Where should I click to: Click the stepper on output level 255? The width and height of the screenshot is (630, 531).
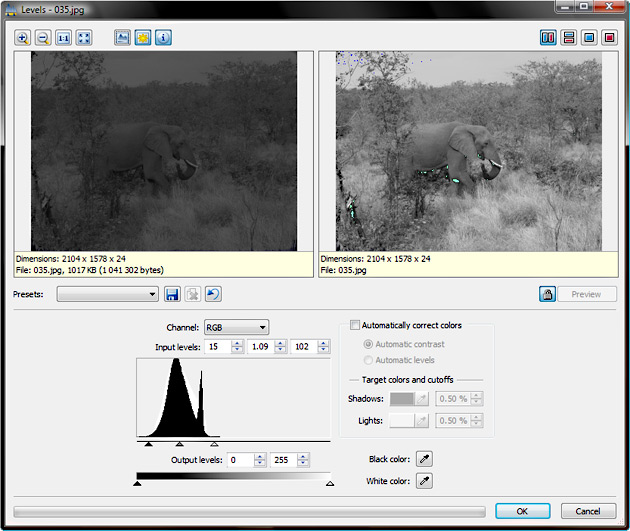pyautogui.click(x=303, y=460)
